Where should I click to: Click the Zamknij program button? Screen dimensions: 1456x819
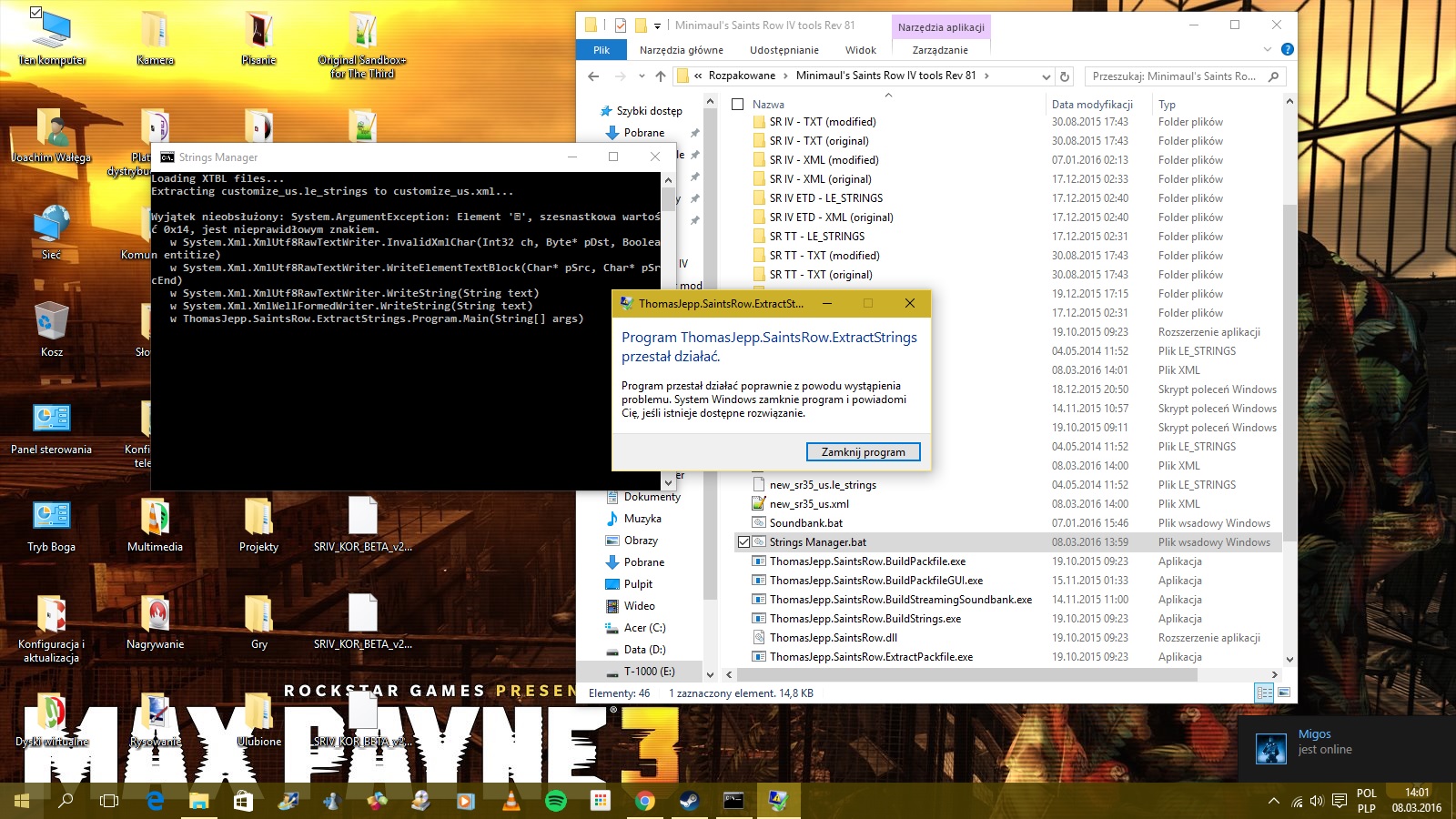(864, 451)
